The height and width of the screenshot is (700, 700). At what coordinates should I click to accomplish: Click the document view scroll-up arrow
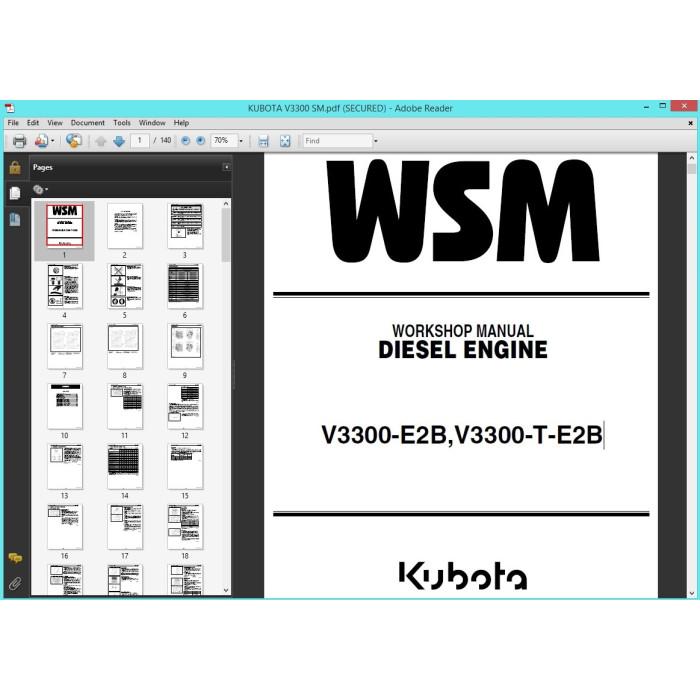(x=692, y=158)
